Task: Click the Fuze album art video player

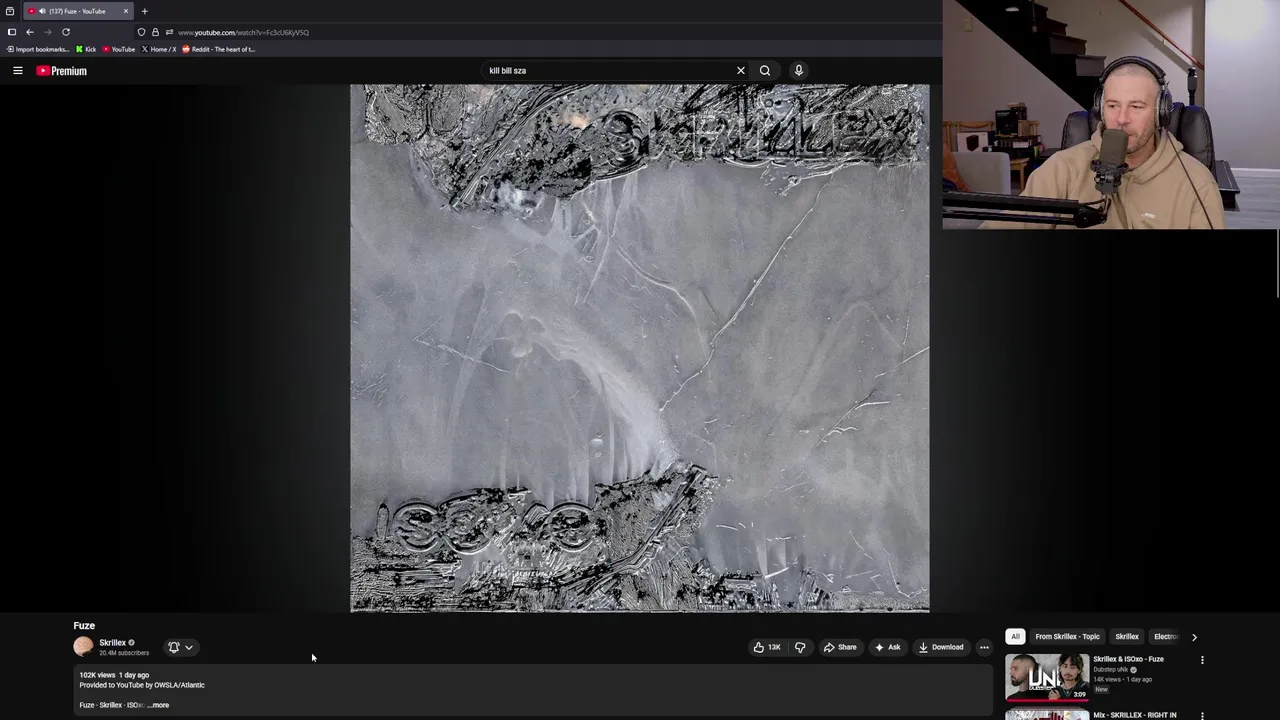Action: (x=640, y=348)
